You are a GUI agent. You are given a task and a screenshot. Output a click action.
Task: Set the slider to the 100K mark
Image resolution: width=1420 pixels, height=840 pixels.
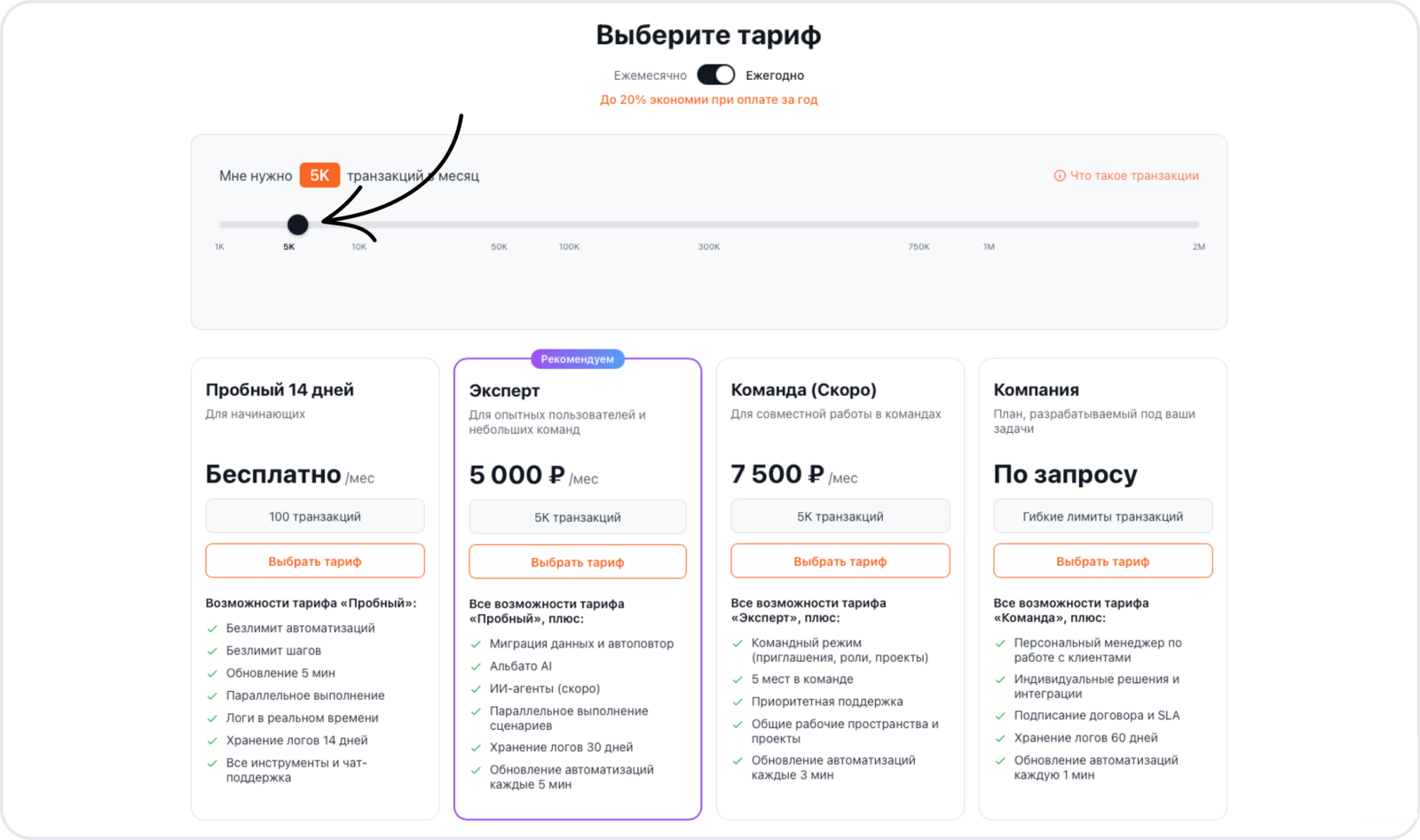[x=569, y=224]
